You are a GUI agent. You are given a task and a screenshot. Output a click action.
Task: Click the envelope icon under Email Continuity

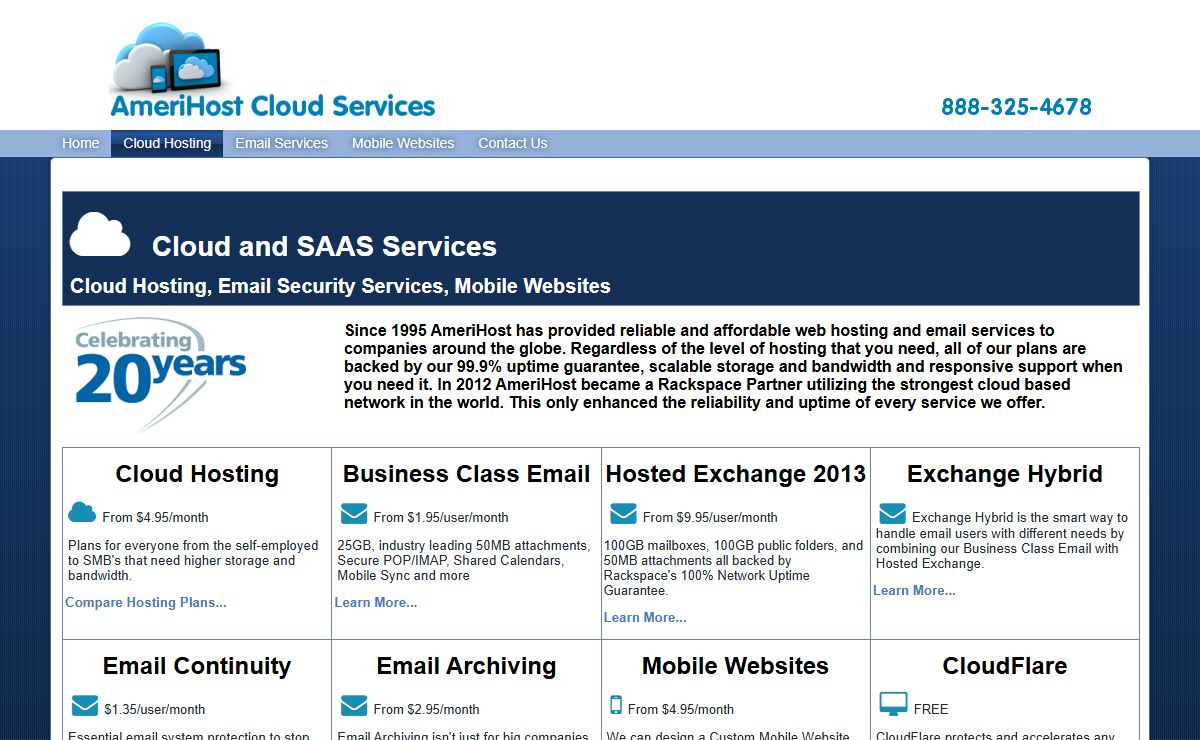tap(85, 706)
